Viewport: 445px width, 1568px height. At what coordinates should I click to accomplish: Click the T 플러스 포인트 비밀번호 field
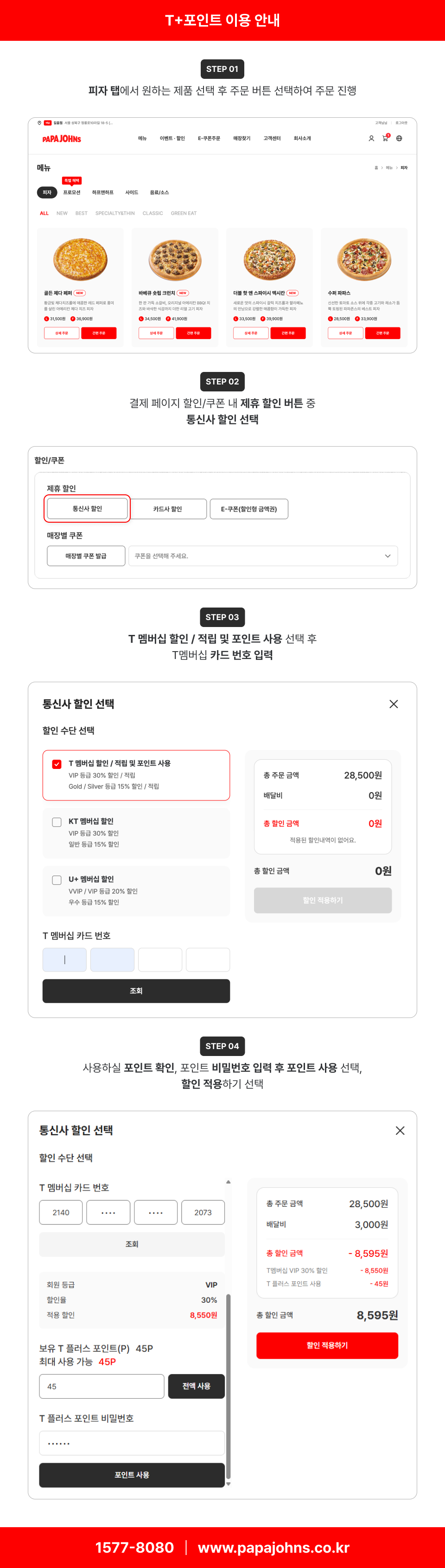click(x=132, y=1443)
